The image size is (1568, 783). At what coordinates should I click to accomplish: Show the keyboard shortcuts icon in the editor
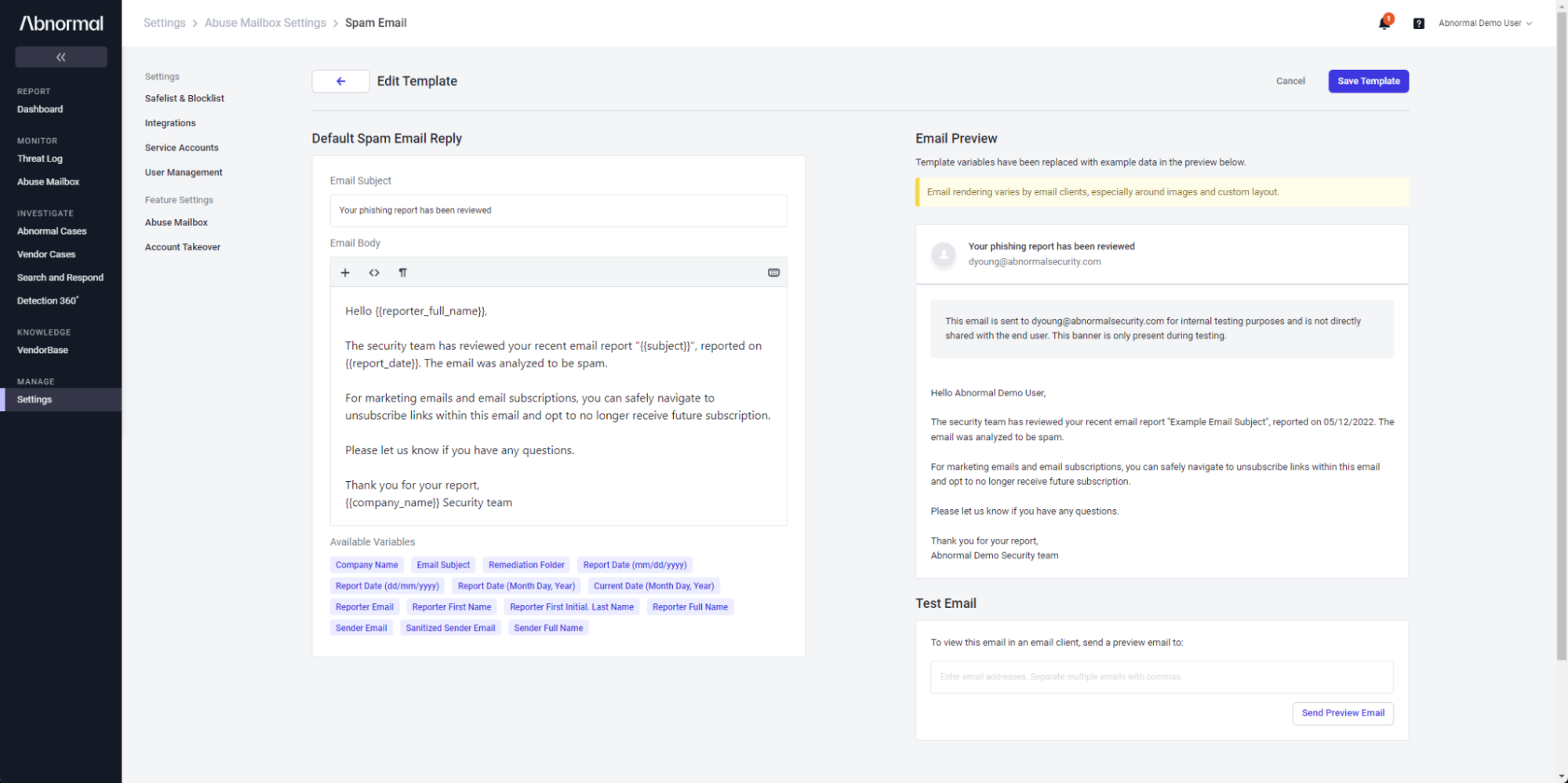tap(773, 273)
